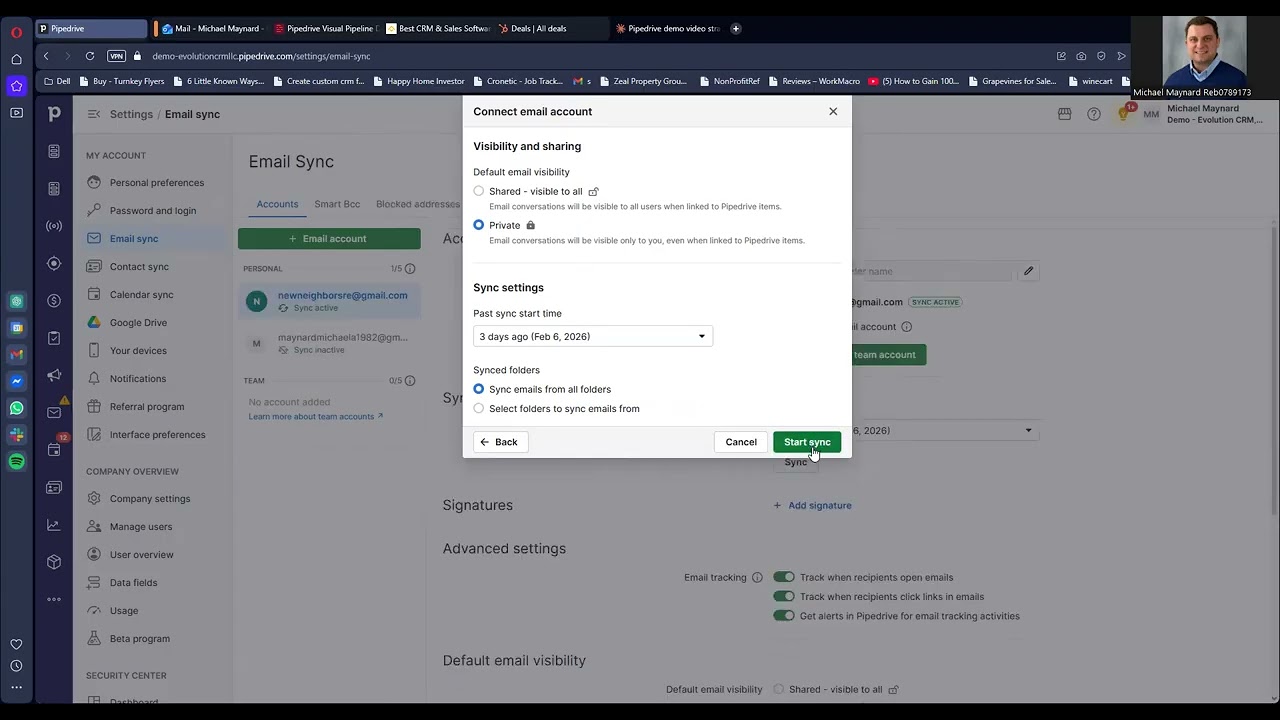The height and width of the screenshot is (720, 1280).
Task: Go Back in the connect email dialog
Action: point(500,442)
